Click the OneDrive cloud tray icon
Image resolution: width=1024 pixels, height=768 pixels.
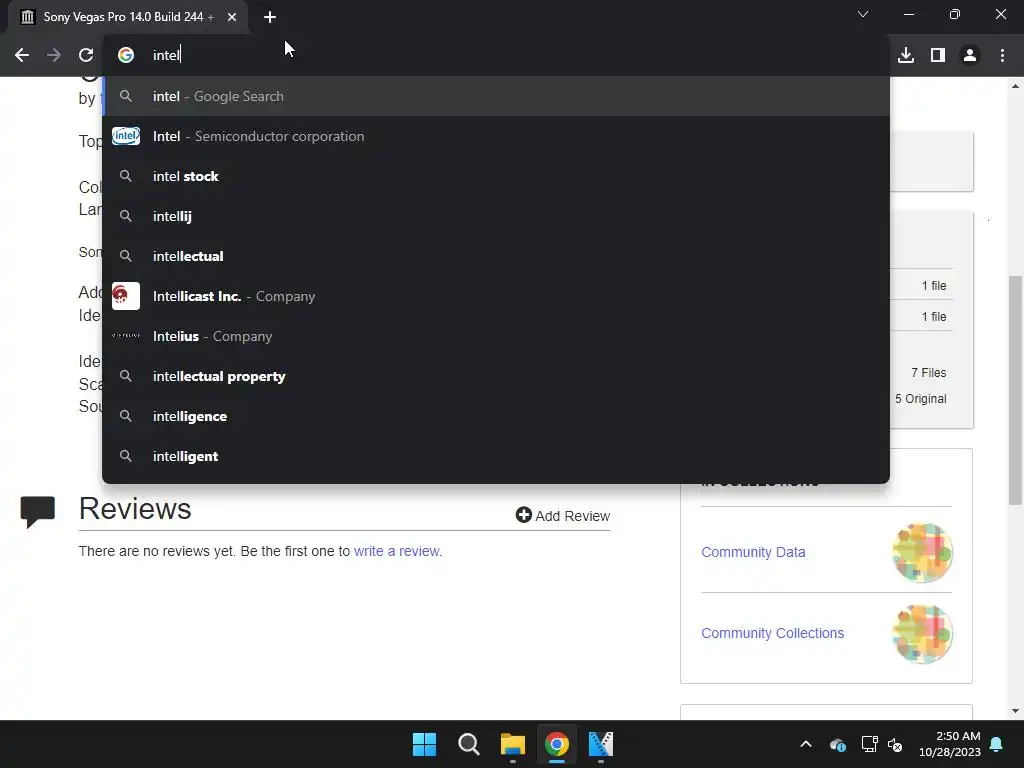point(838,744)
